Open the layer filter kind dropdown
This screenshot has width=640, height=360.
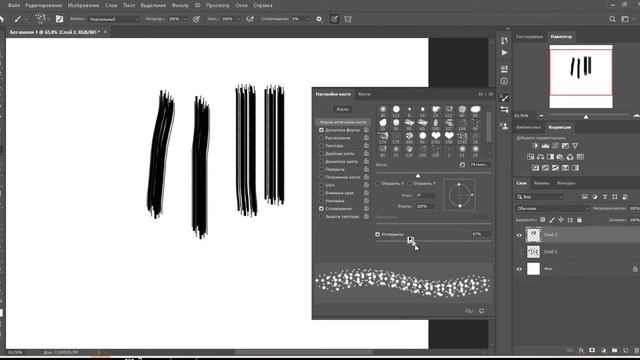click(540, 197)
